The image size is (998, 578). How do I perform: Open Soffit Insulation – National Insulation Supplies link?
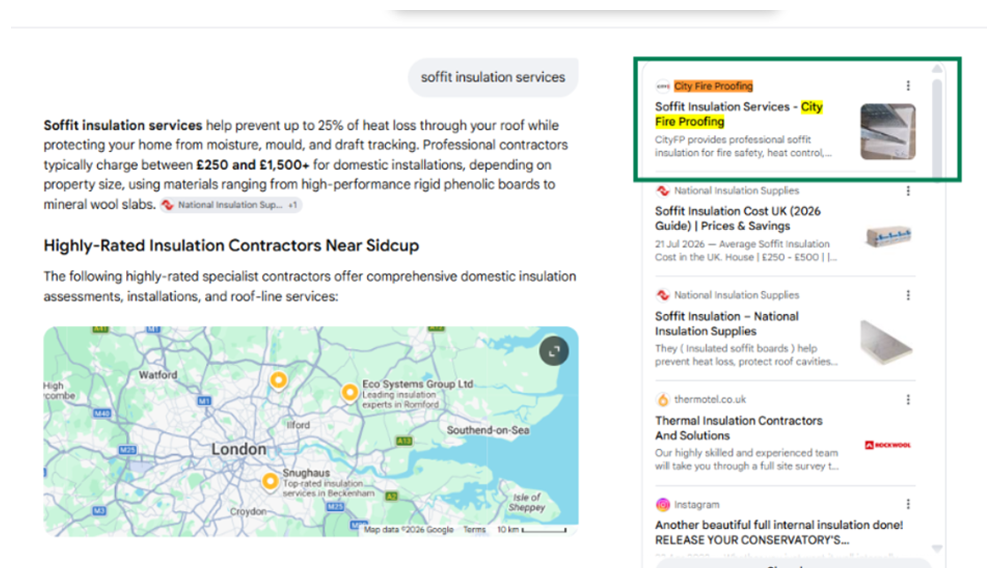pyautogui.click(x=726, y=323)
